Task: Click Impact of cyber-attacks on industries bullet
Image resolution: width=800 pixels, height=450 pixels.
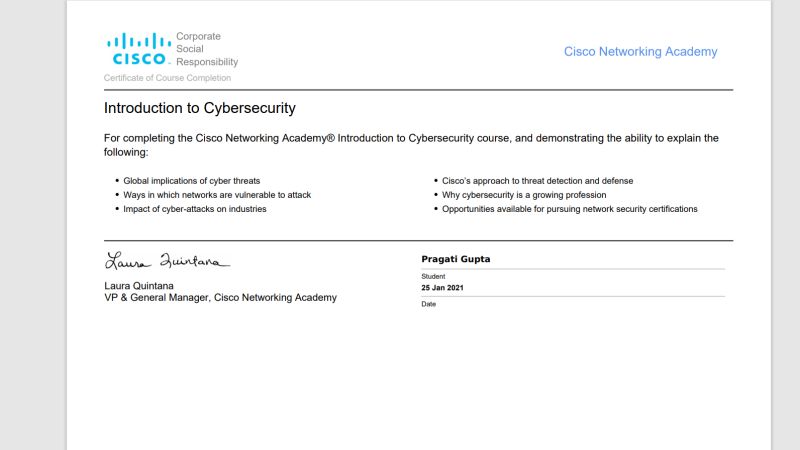Action: tap(194, 209)
